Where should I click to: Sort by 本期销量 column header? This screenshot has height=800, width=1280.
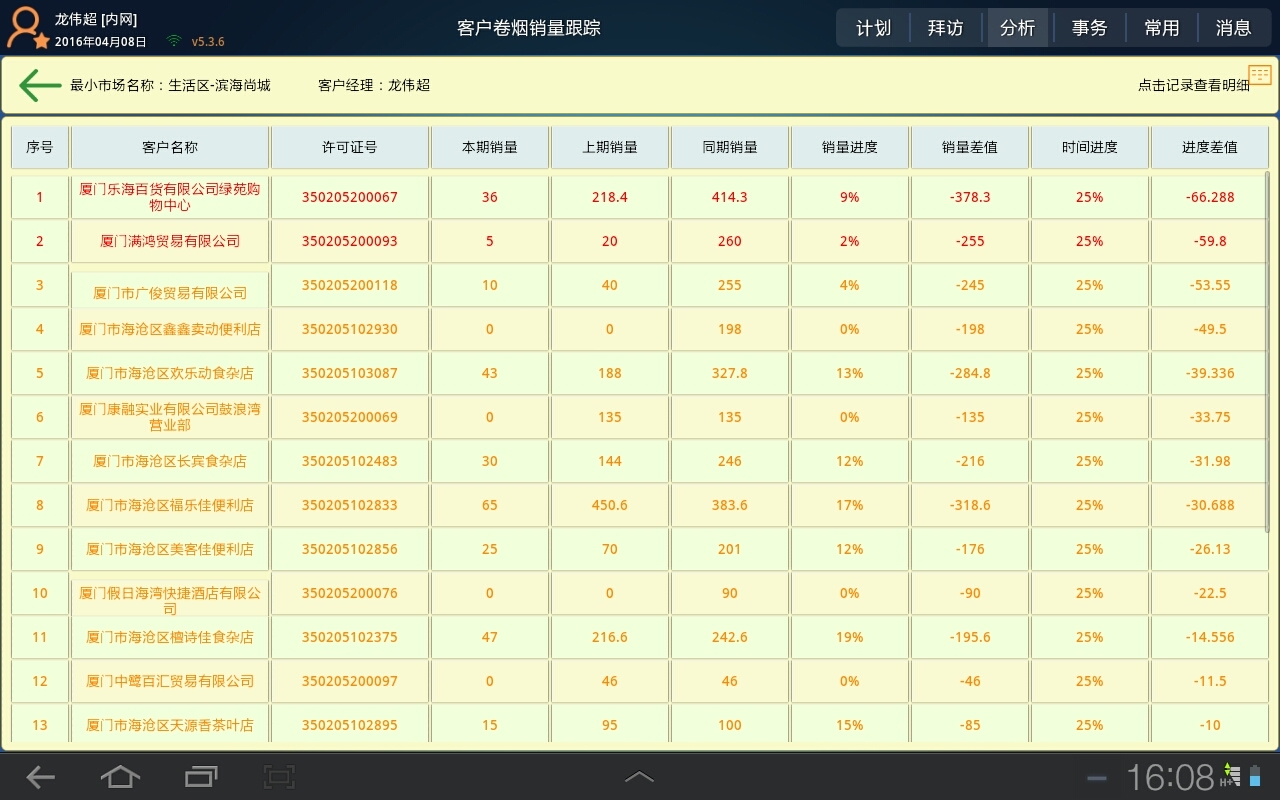point(490,147)
